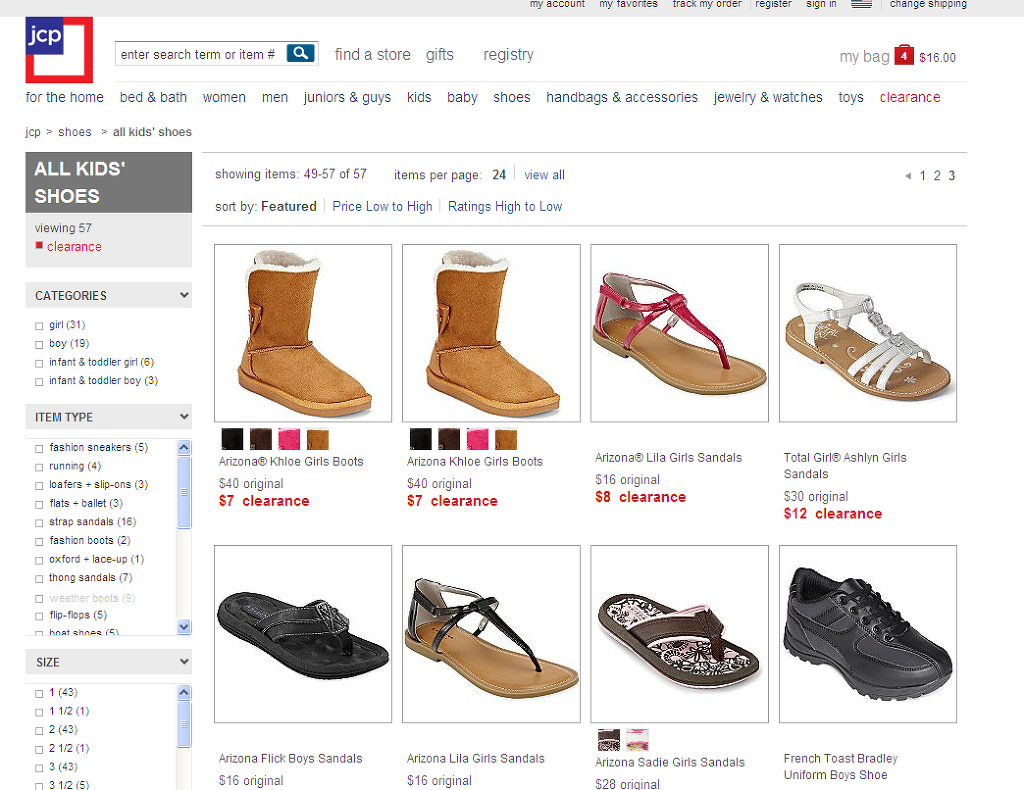
Task: Check flip-flops (5) filter
Action: tap(39, 616)
